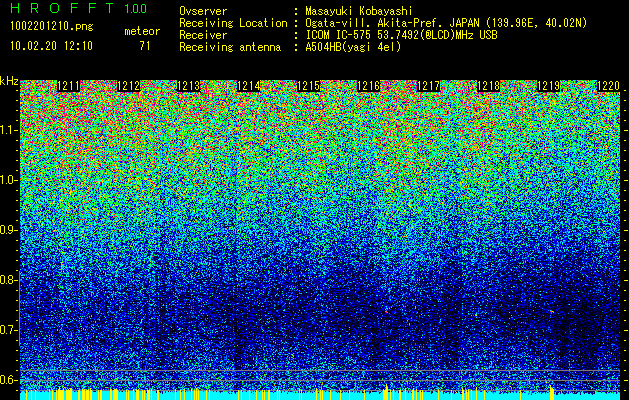Click the 1213 time marker

click(189, 86)
